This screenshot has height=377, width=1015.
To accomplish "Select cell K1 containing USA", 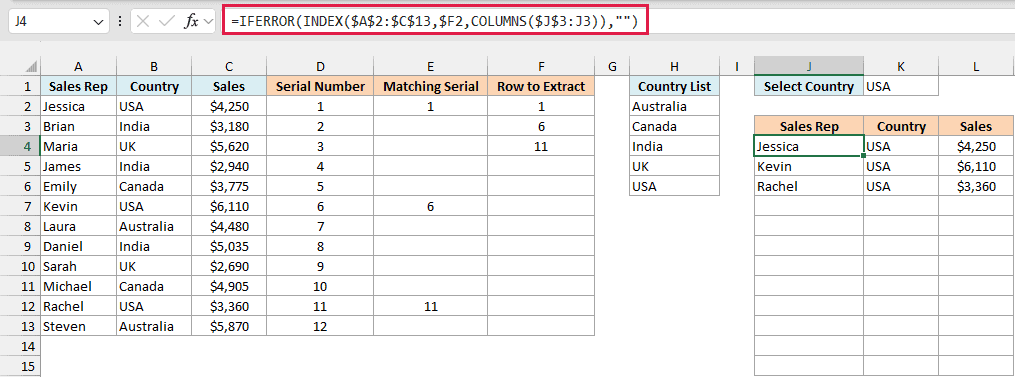I will (x=900, y=86).
